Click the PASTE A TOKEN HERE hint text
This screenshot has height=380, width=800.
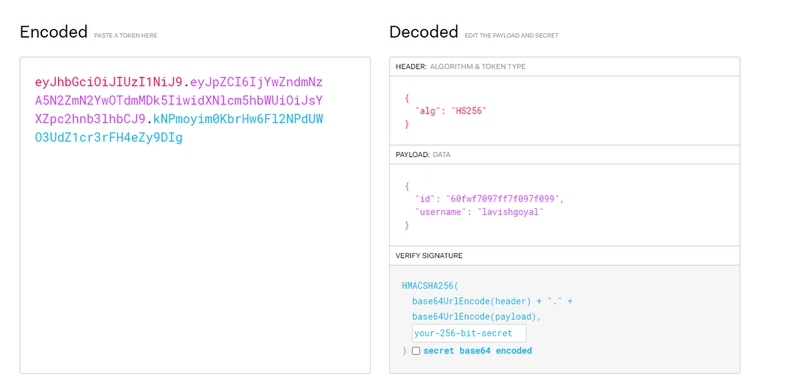[126, 36]
